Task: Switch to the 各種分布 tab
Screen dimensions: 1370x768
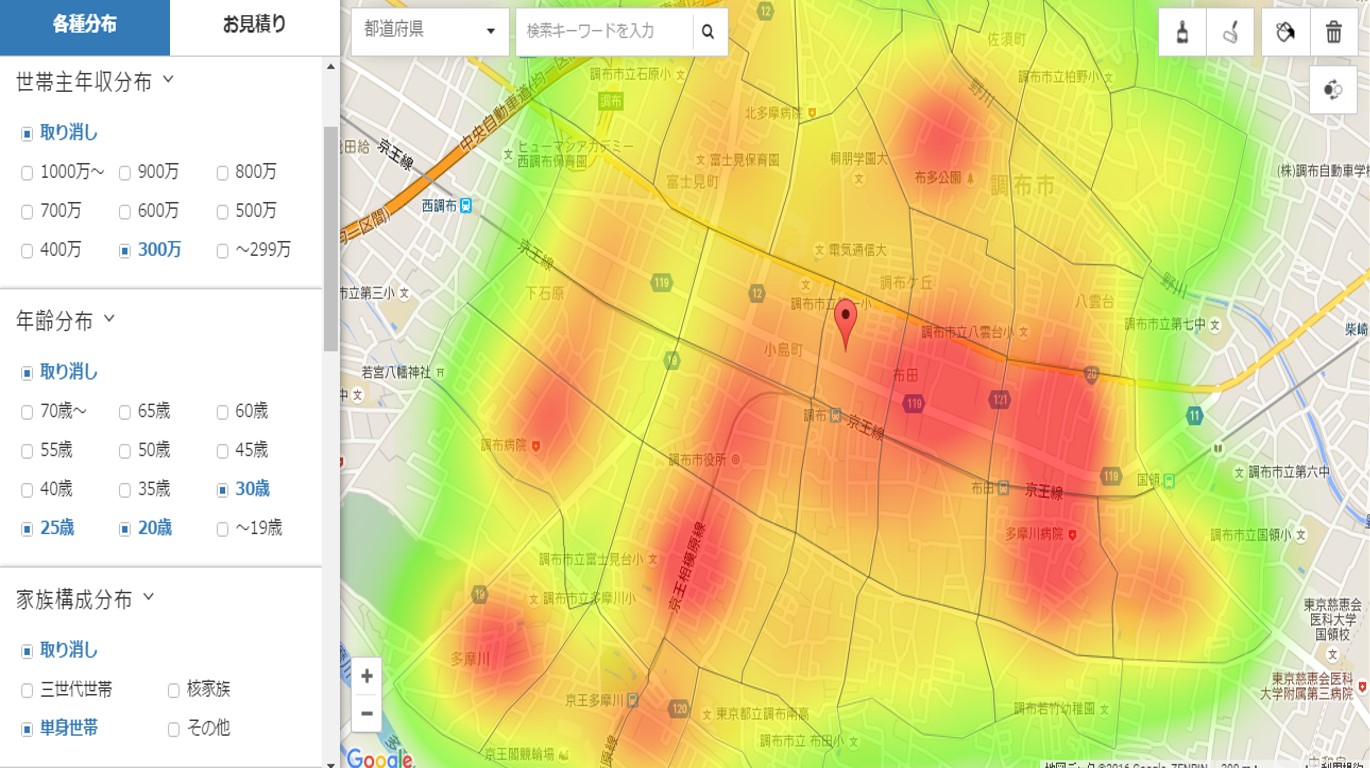Action: 85,26
